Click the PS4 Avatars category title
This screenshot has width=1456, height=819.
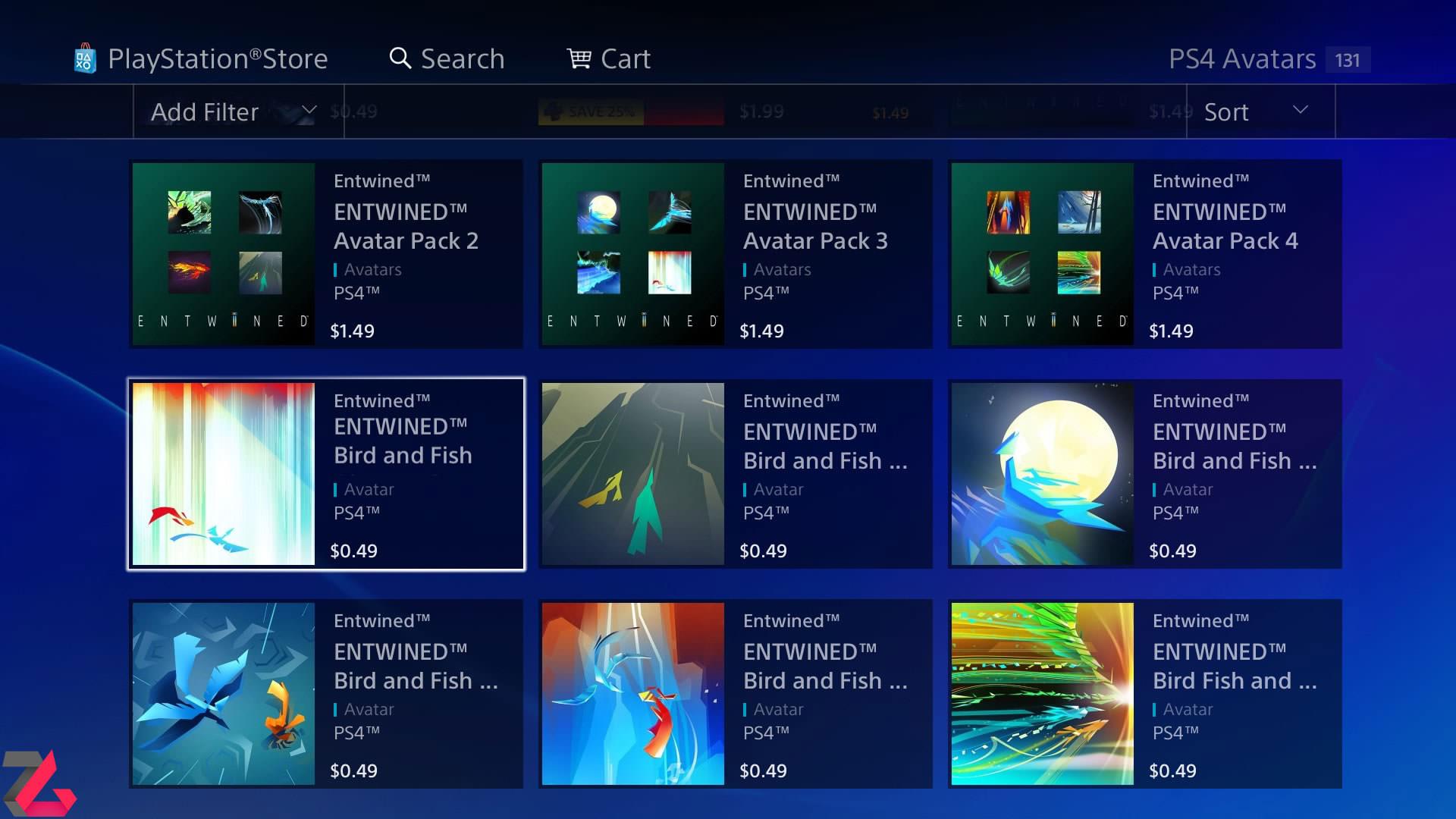click(x=1242, y=58)
